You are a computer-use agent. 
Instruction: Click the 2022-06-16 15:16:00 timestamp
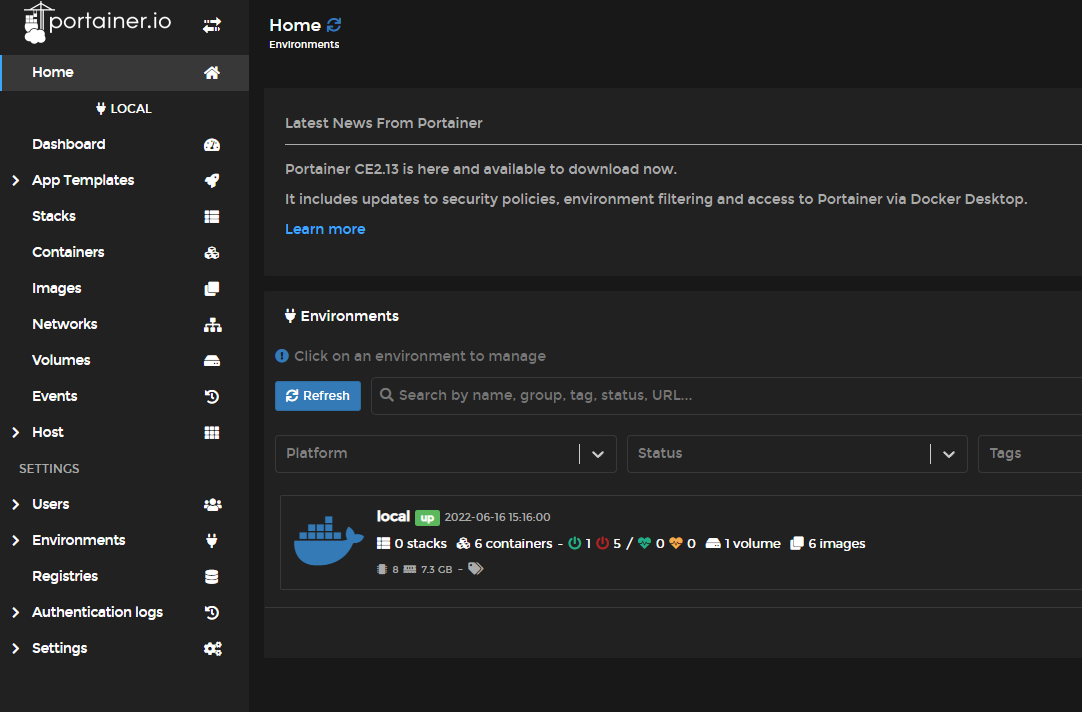click(x=498, y=517)
